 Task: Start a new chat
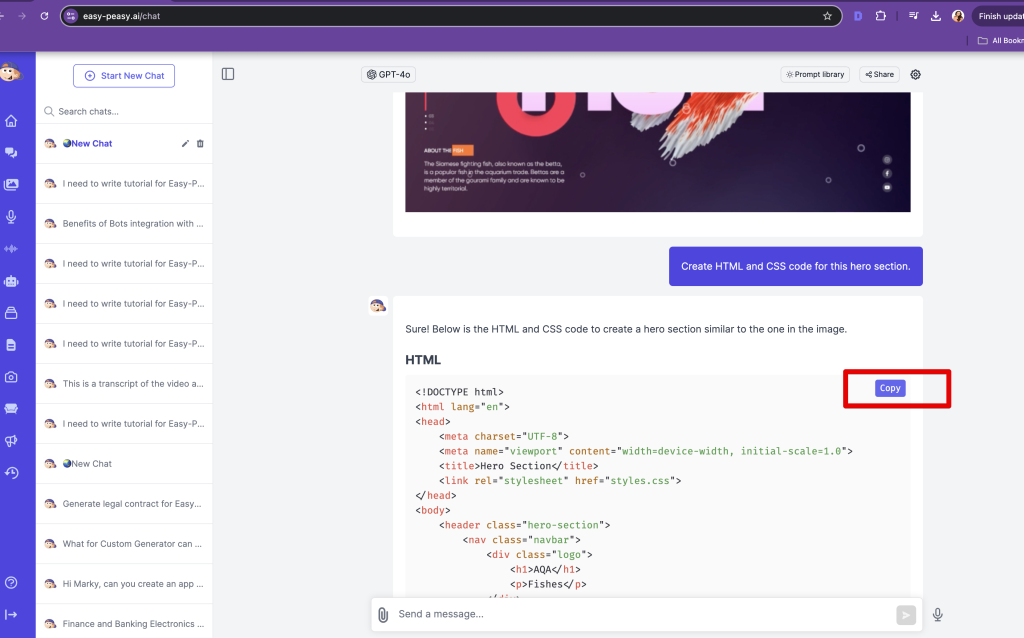pyautogui.click(x=124, y=76)
